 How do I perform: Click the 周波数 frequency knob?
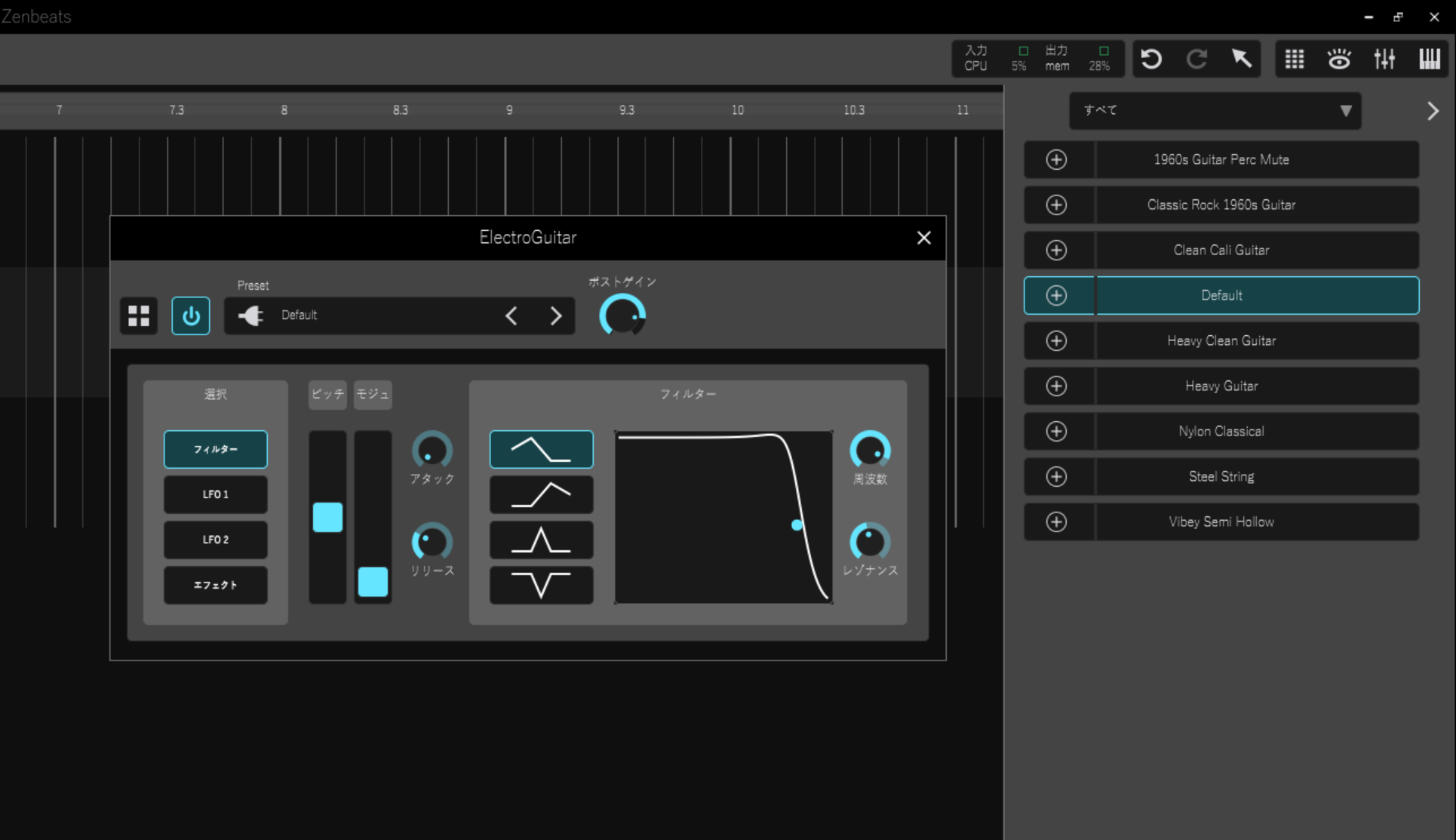pyautogui.click(x=870, y=451)
